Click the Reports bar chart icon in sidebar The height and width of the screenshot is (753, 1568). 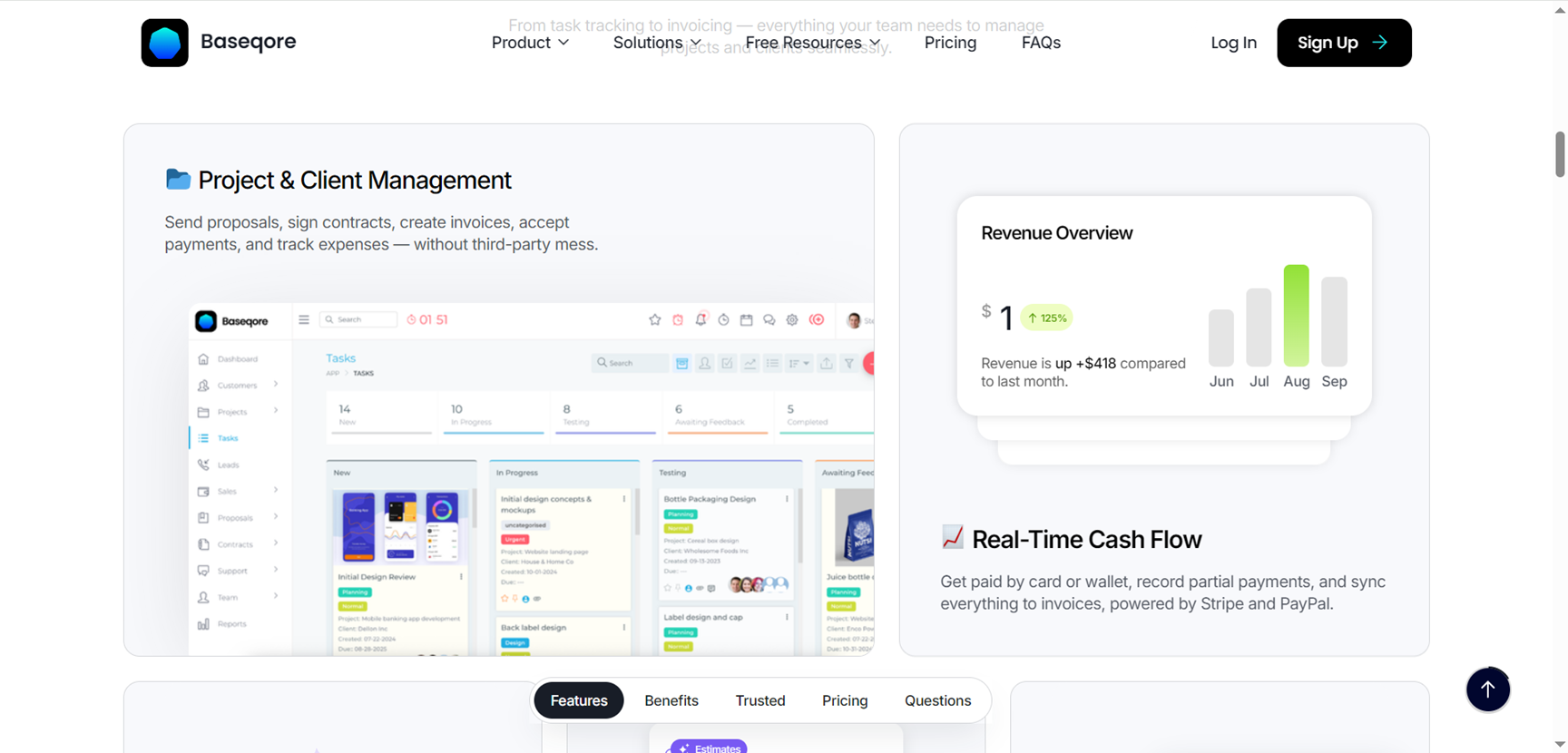click(x=203, y=624)
